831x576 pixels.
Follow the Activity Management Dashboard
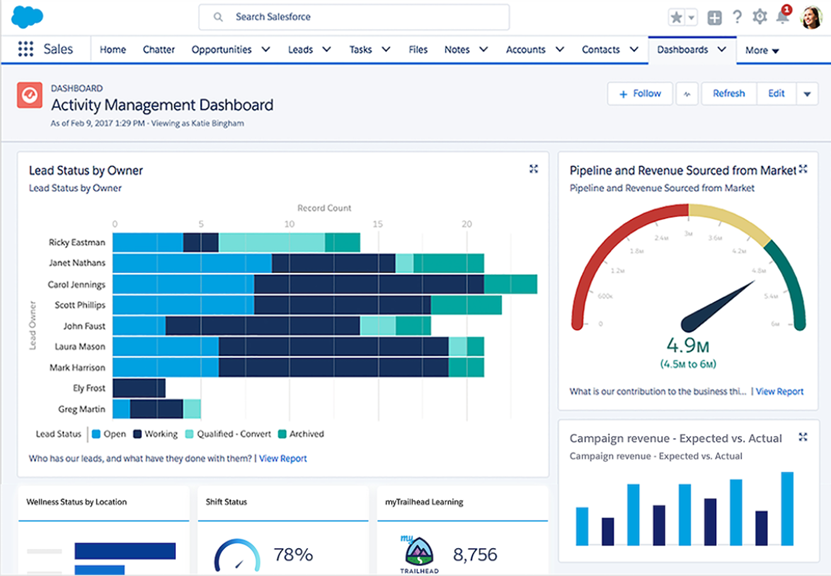pos(639,93)
